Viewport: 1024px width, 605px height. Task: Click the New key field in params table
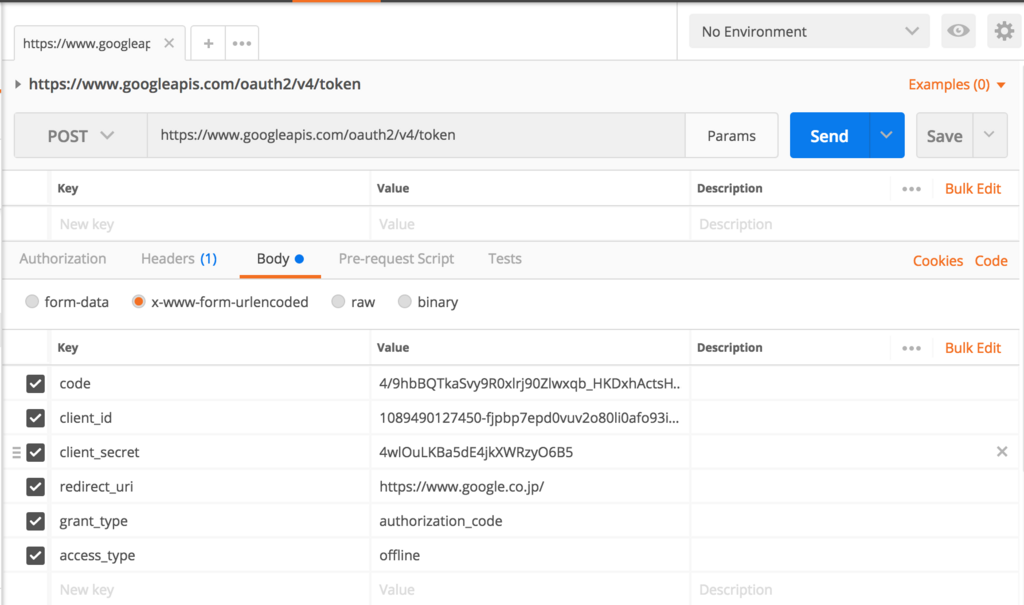click(x=210, y=224)
